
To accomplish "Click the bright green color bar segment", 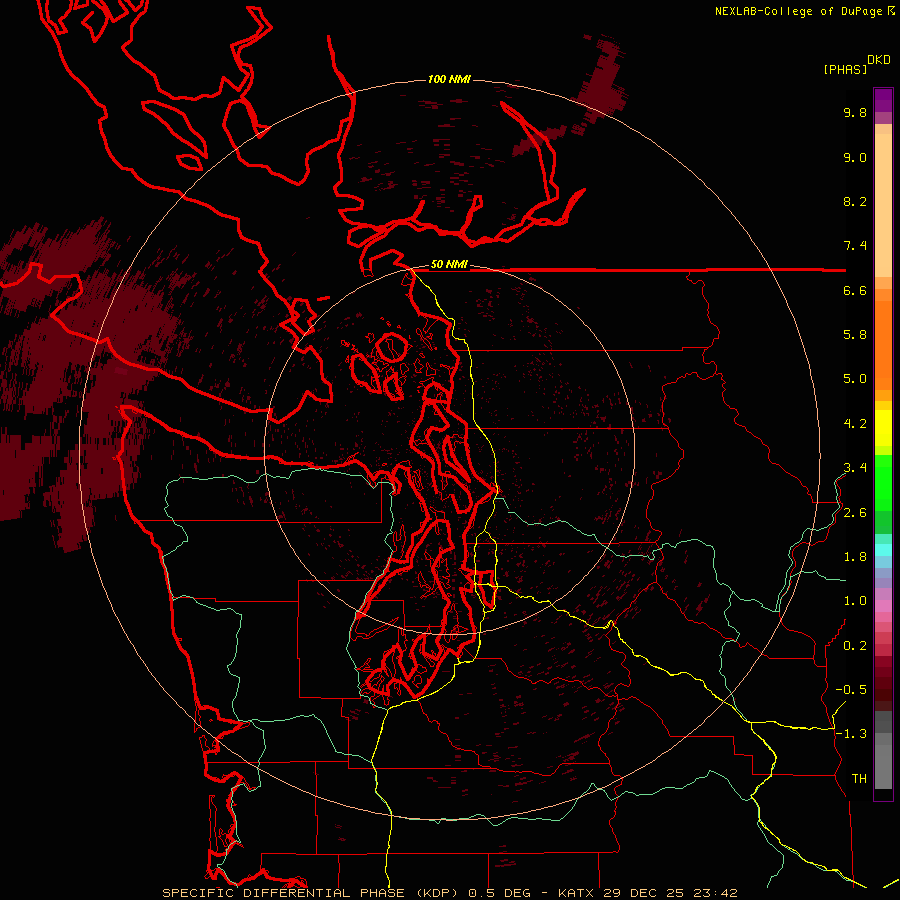I will [883, 483].
